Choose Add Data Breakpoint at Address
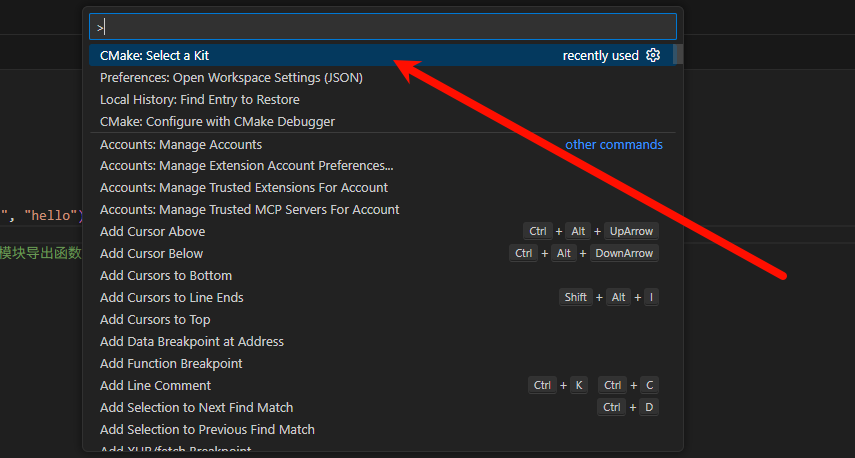Viewport: 855px width, 458px height. point(381,341)
